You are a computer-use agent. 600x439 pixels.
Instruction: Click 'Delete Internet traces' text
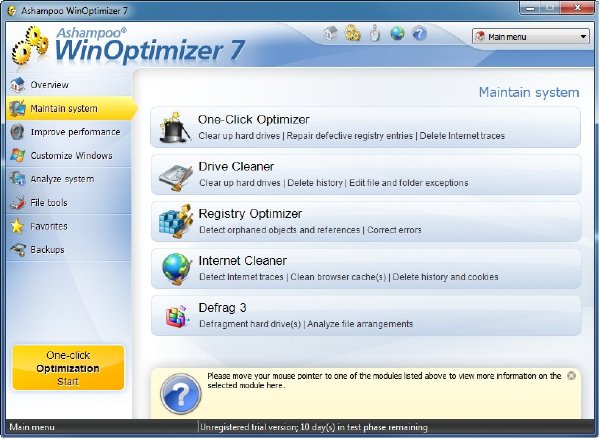coord(462,136)
